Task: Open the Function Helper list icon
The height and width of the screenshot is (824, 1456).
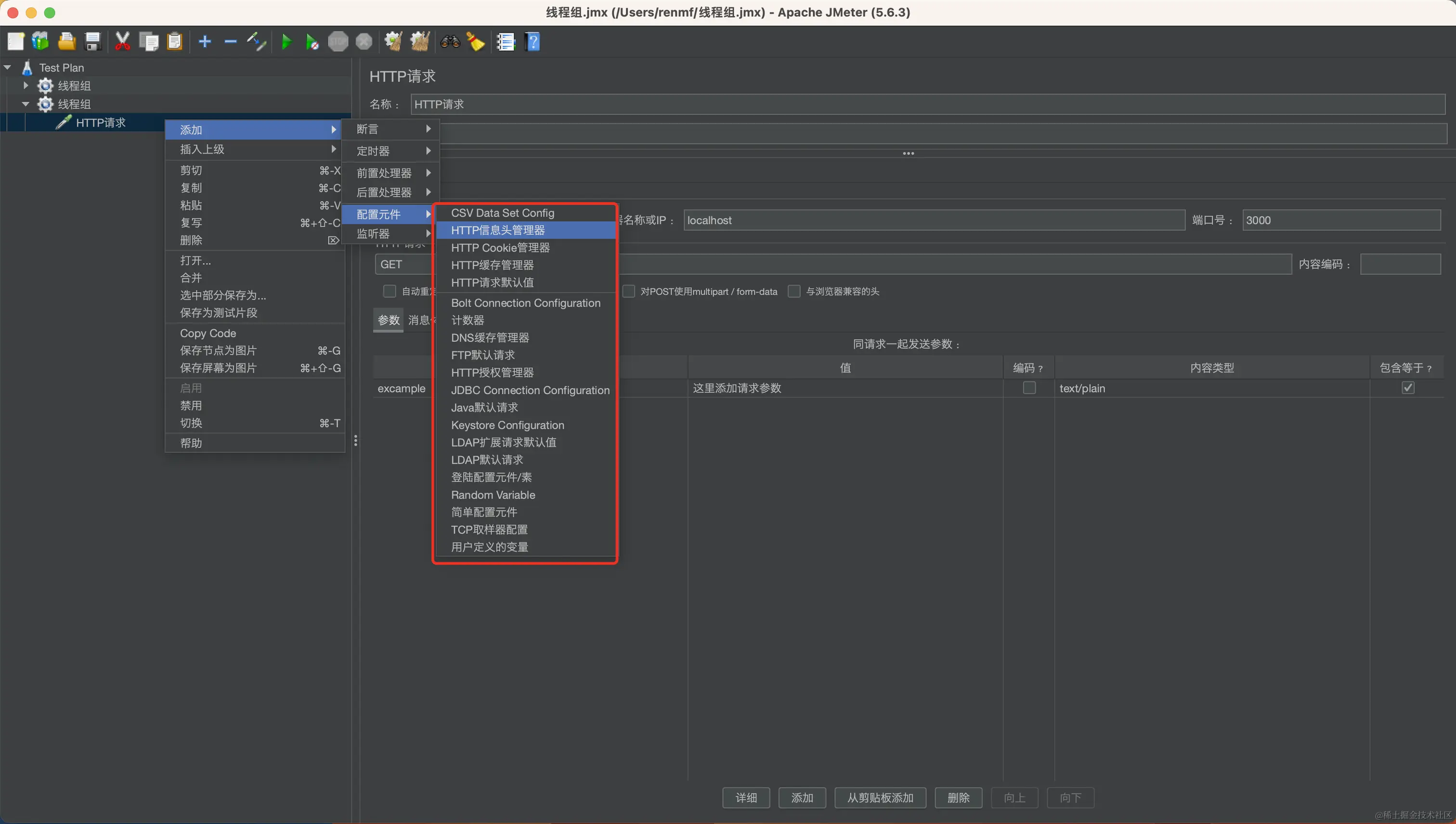Action: [506, 41]
